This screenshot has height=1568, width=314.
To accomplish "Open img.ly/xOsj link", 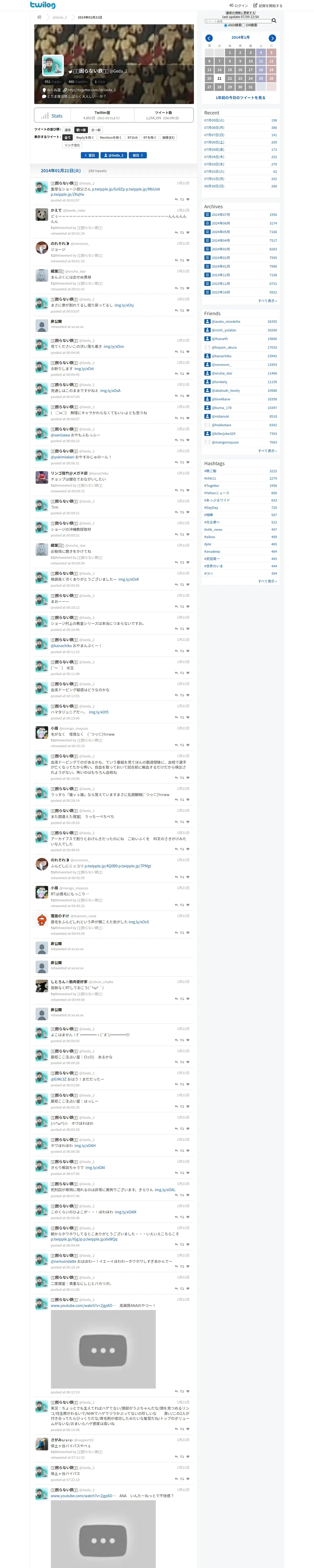I will coord(124,305).
